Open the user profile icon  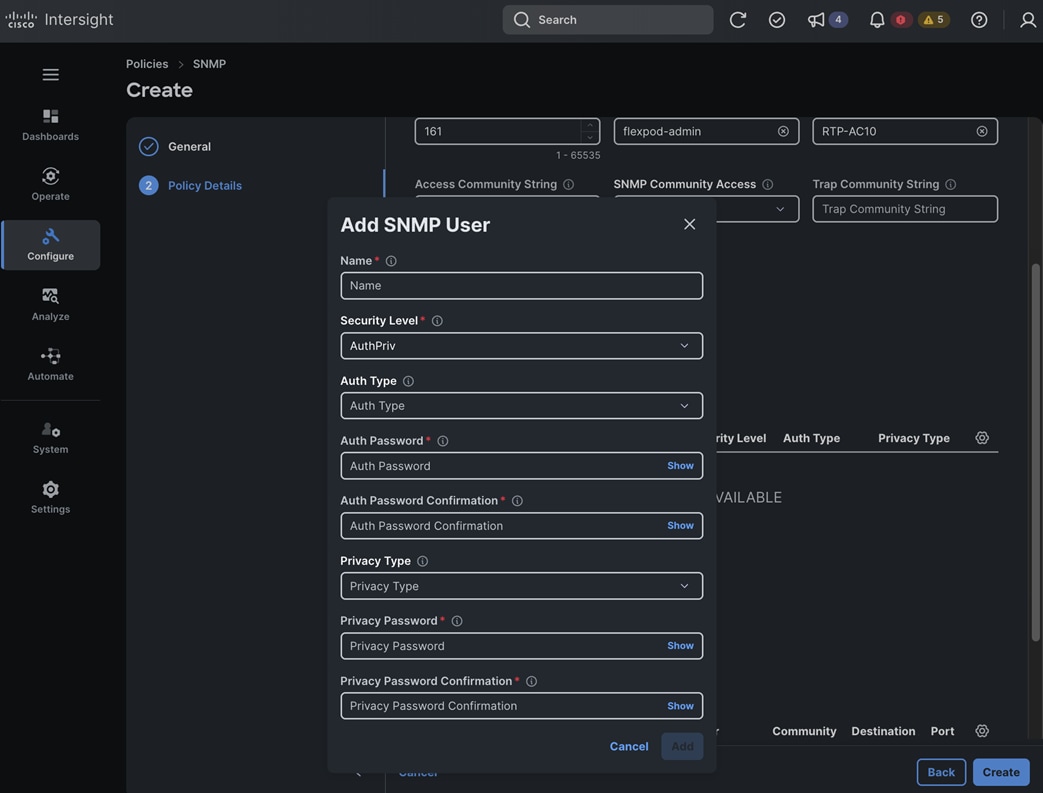[1028, 20]
